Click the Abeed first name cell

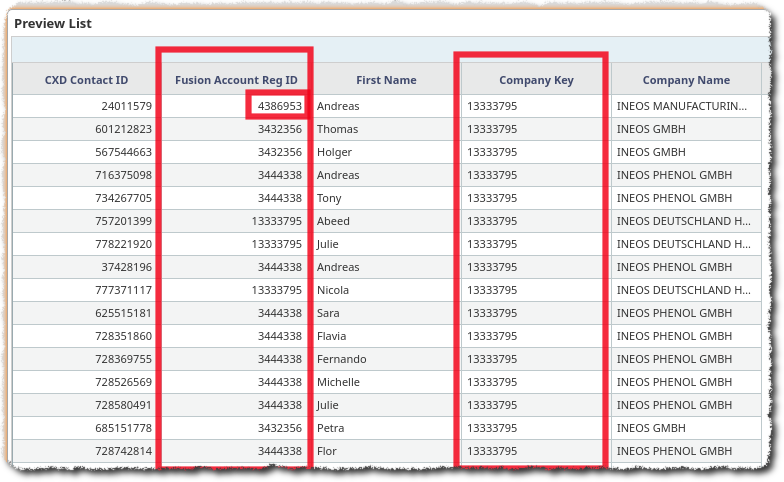tap(333, 221)
